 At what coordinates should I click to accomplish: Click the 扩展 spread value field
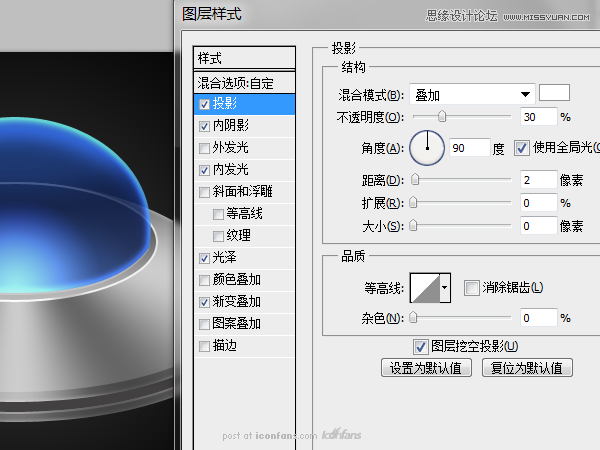point(538,203)
